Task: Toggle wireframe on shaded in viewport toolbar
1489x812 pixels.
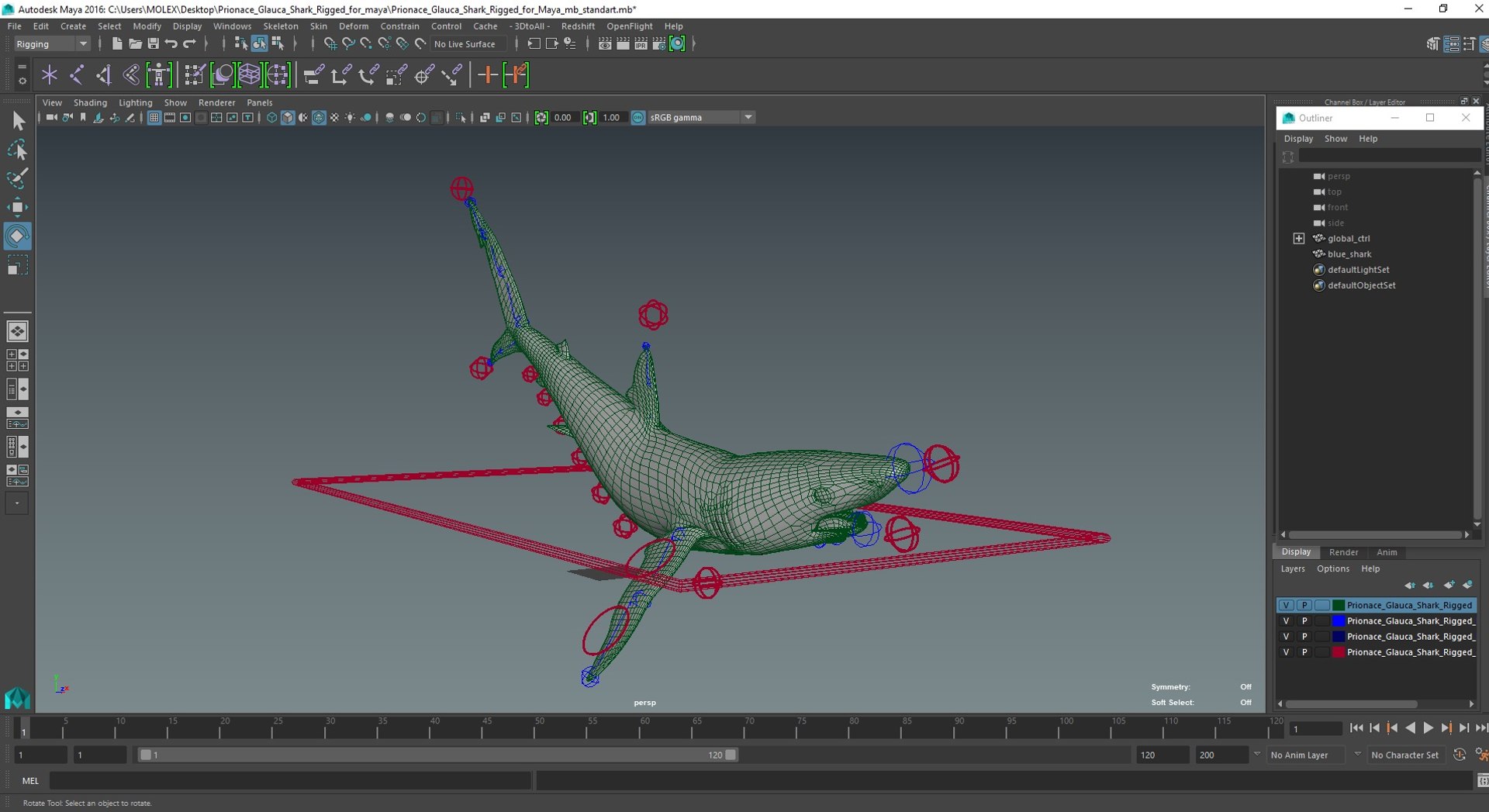Action: coord(319,118)
